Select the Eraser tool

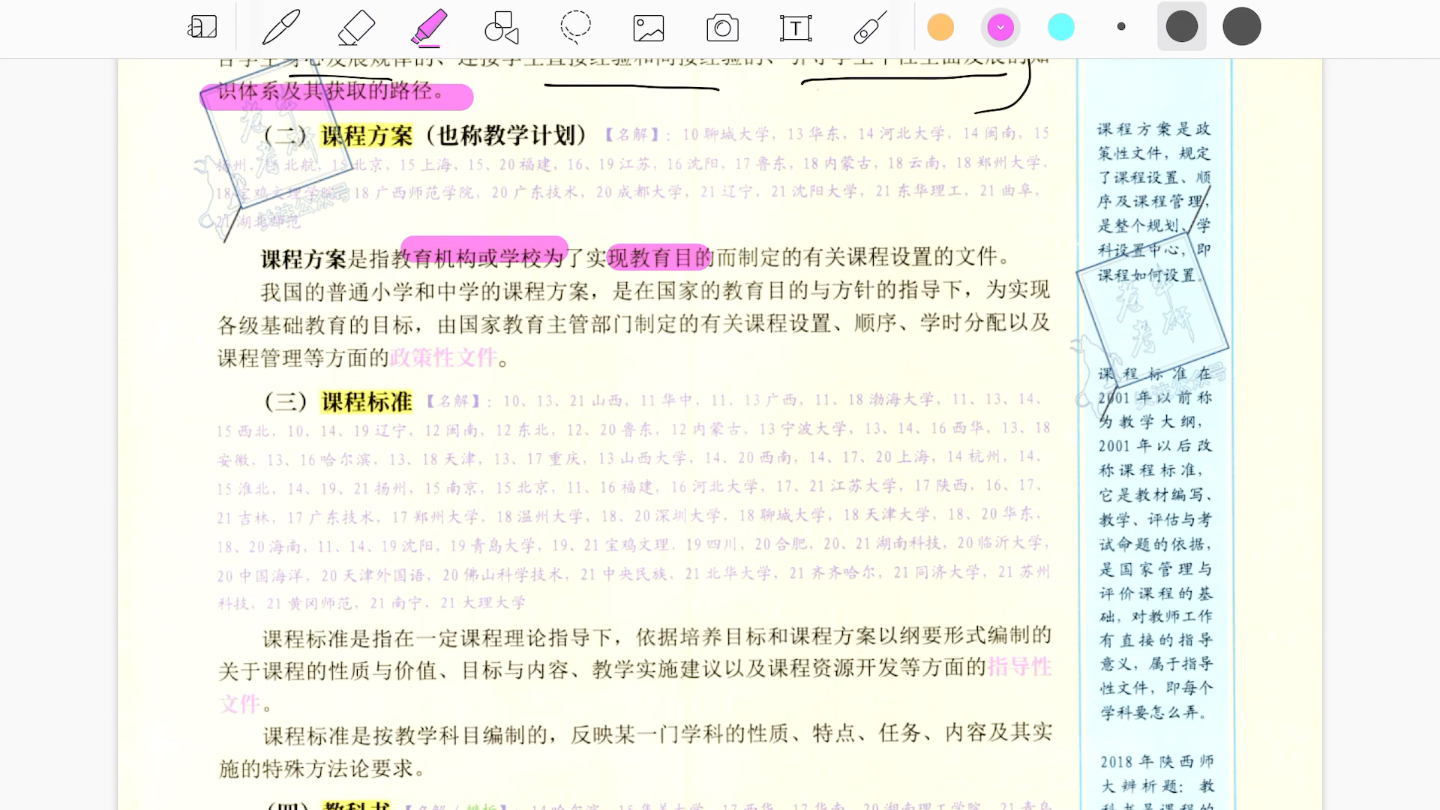(356, 27)
